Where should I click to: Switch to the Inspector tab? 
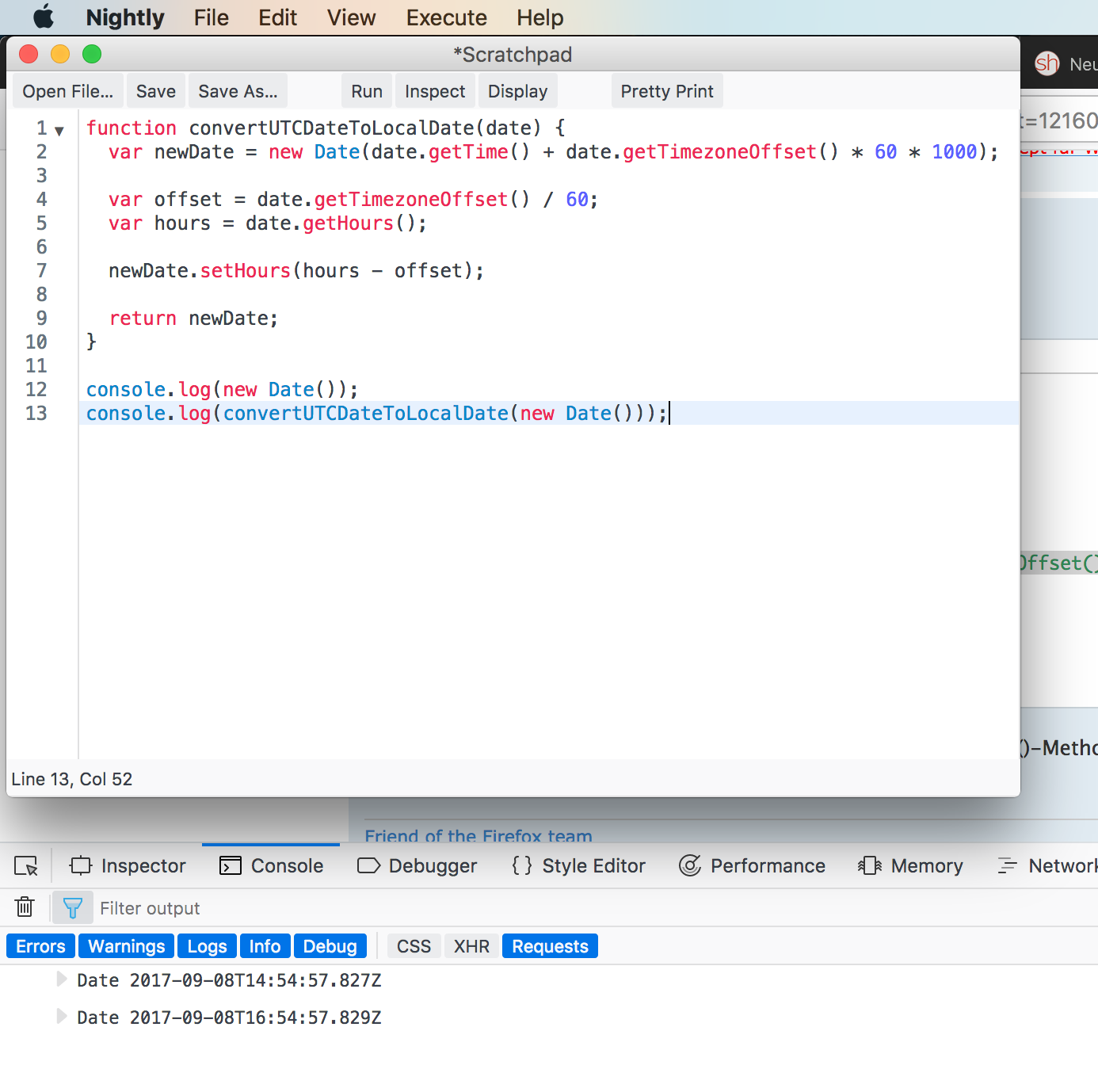click(x=128, y=866)
